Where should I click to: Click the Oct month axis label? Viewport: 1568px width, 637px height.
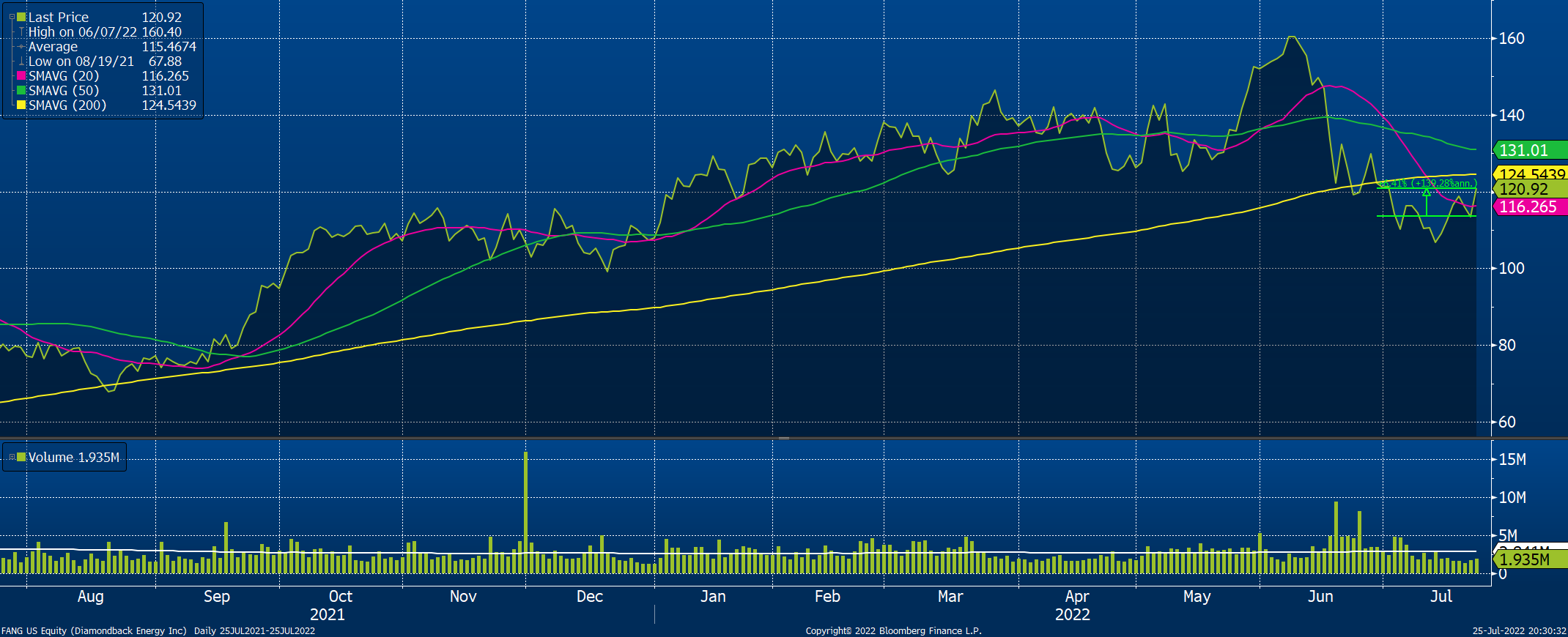pyautogui.click(x=341, y=597)
